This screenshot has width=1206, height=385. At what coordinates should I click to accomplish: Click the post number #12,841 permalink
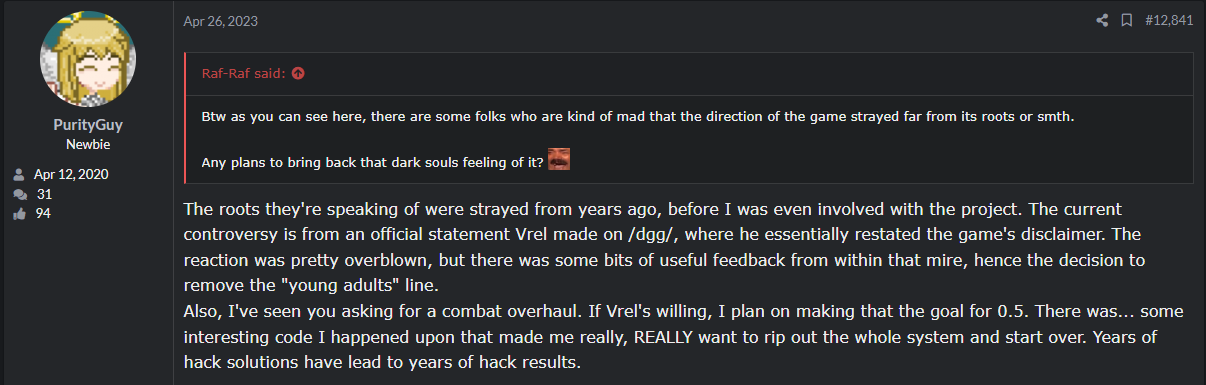pyautogui.click(x=1169, y=20)
